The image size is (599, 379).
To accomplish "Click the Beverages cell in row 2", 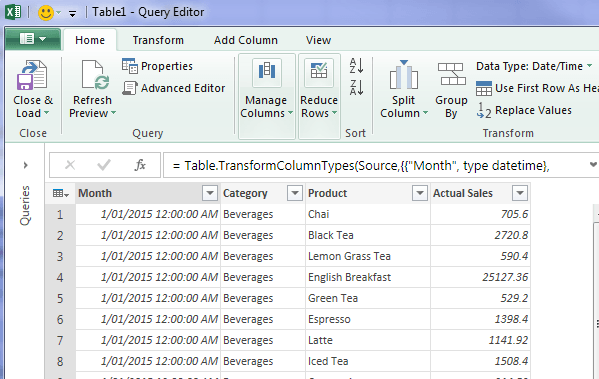I will pos(263,235).
